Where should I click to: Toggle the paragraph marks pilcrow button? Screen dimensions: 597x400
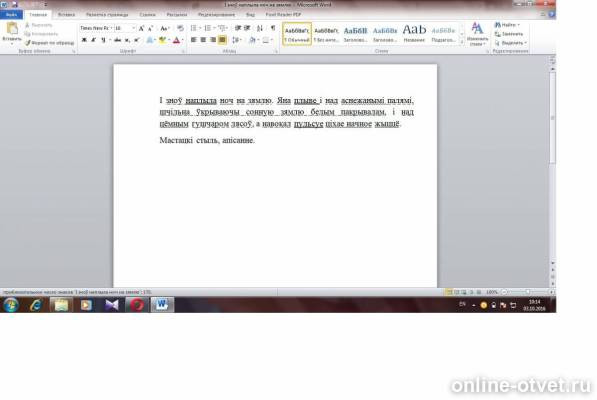273,28
